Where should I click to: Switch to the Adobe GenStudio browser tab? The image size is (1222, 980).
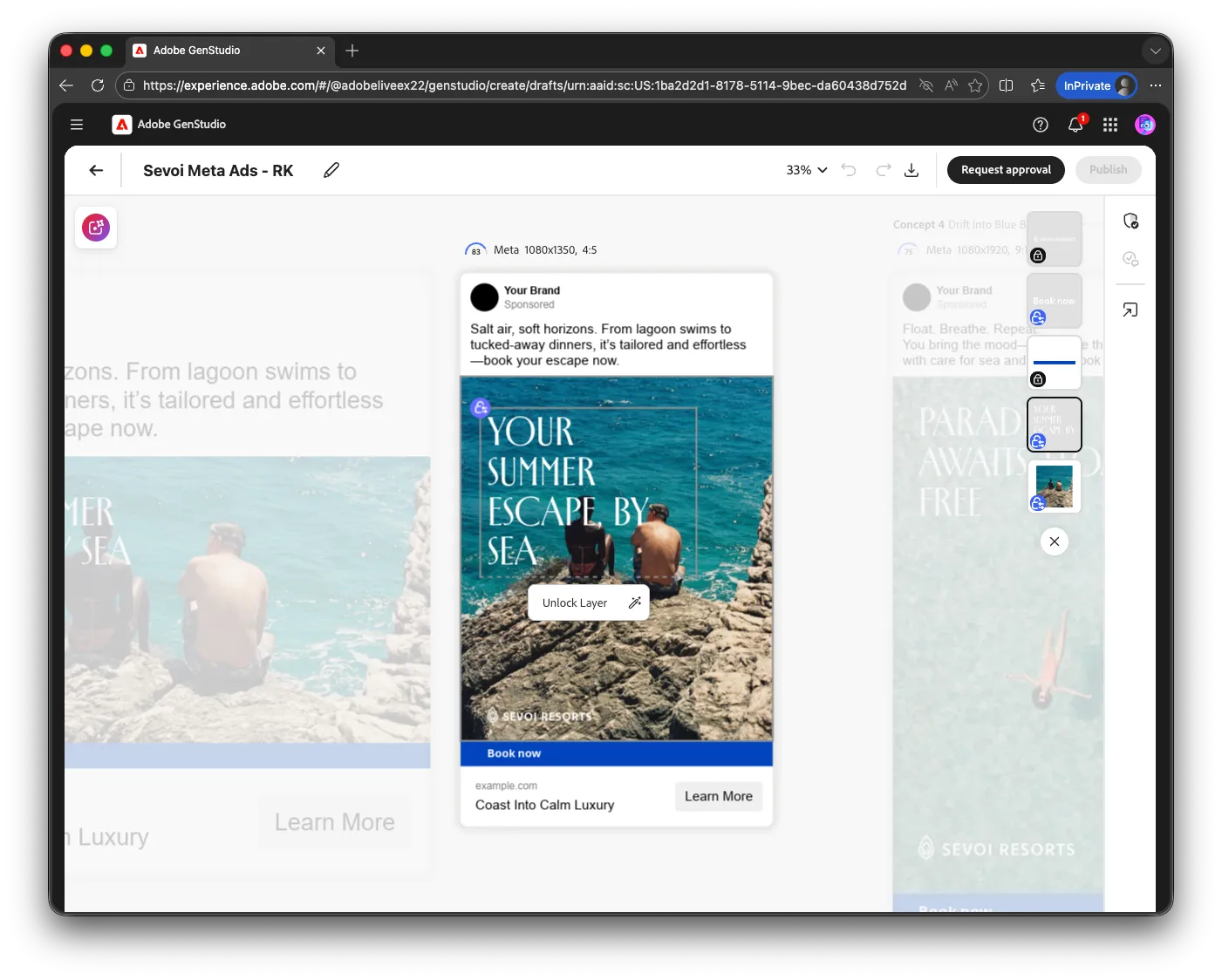tap(230, 51)
